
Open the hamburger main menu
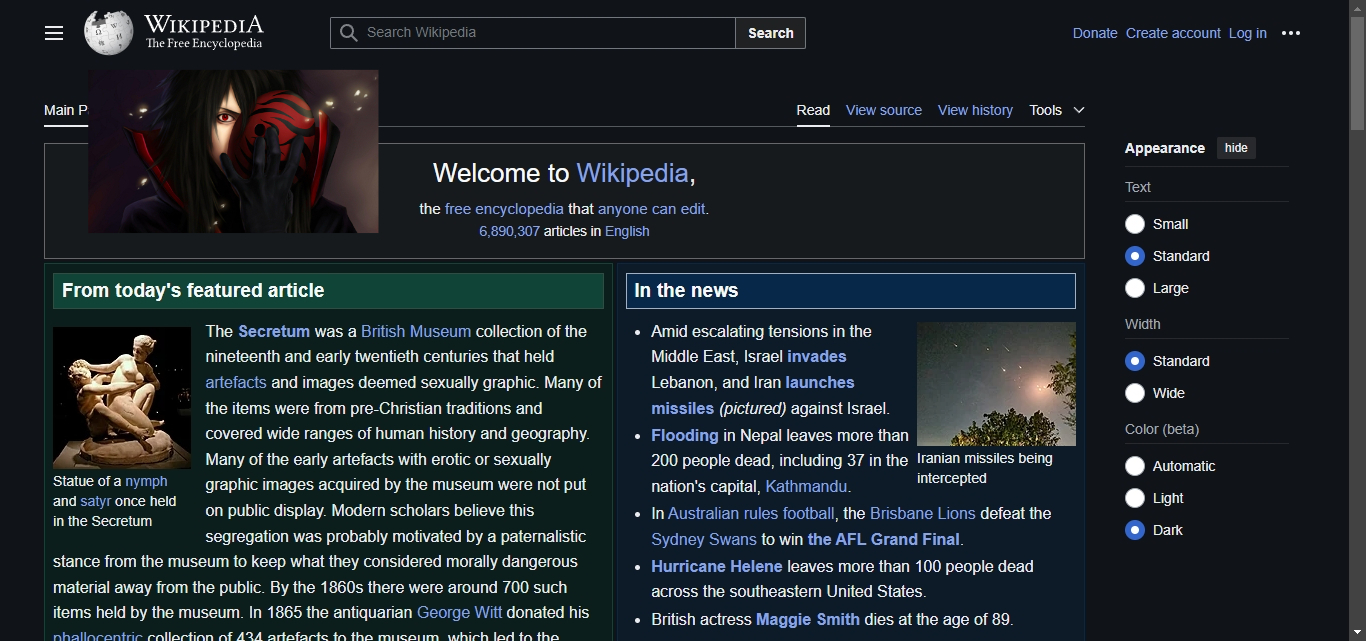[54, 33]
